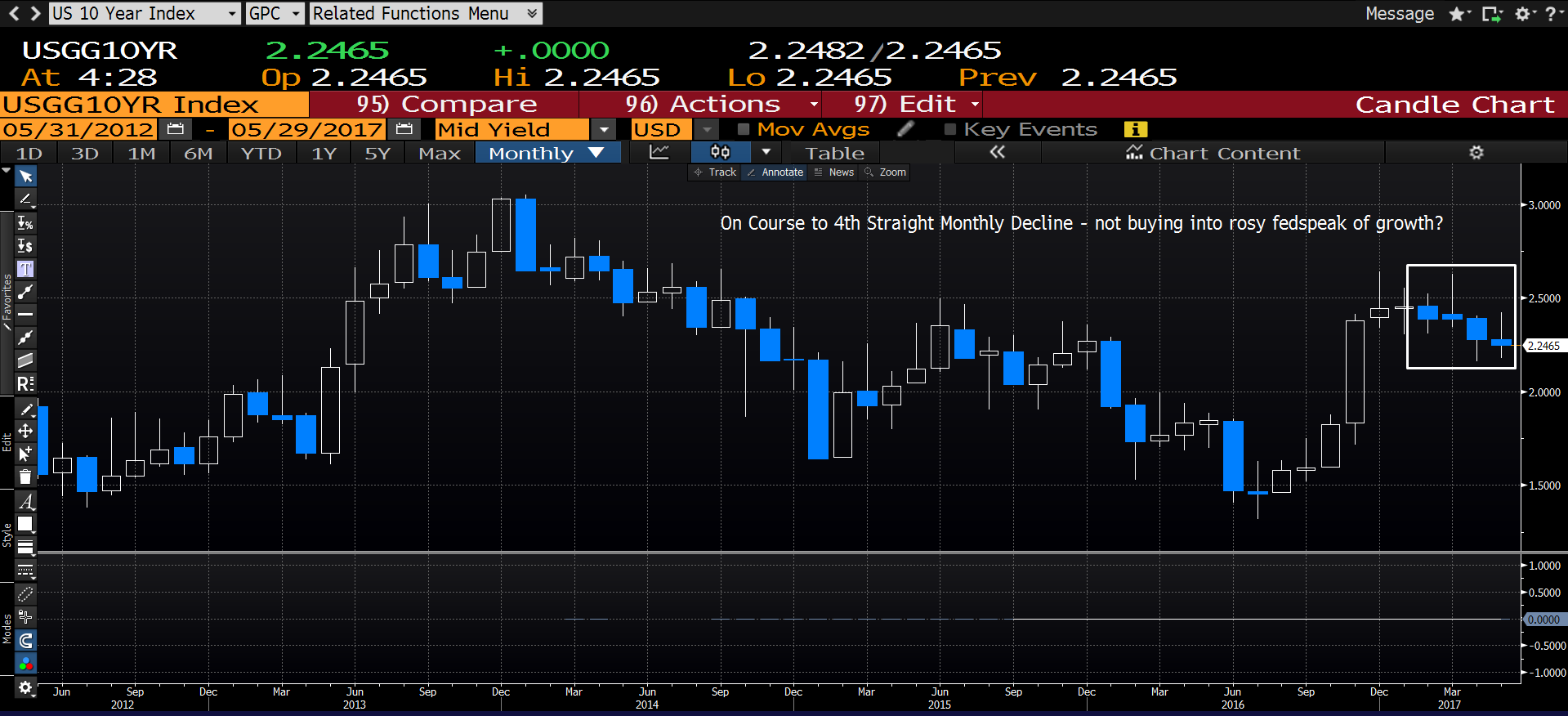
Task: Select the text annotation T tool
Action: tap(25, 269)
